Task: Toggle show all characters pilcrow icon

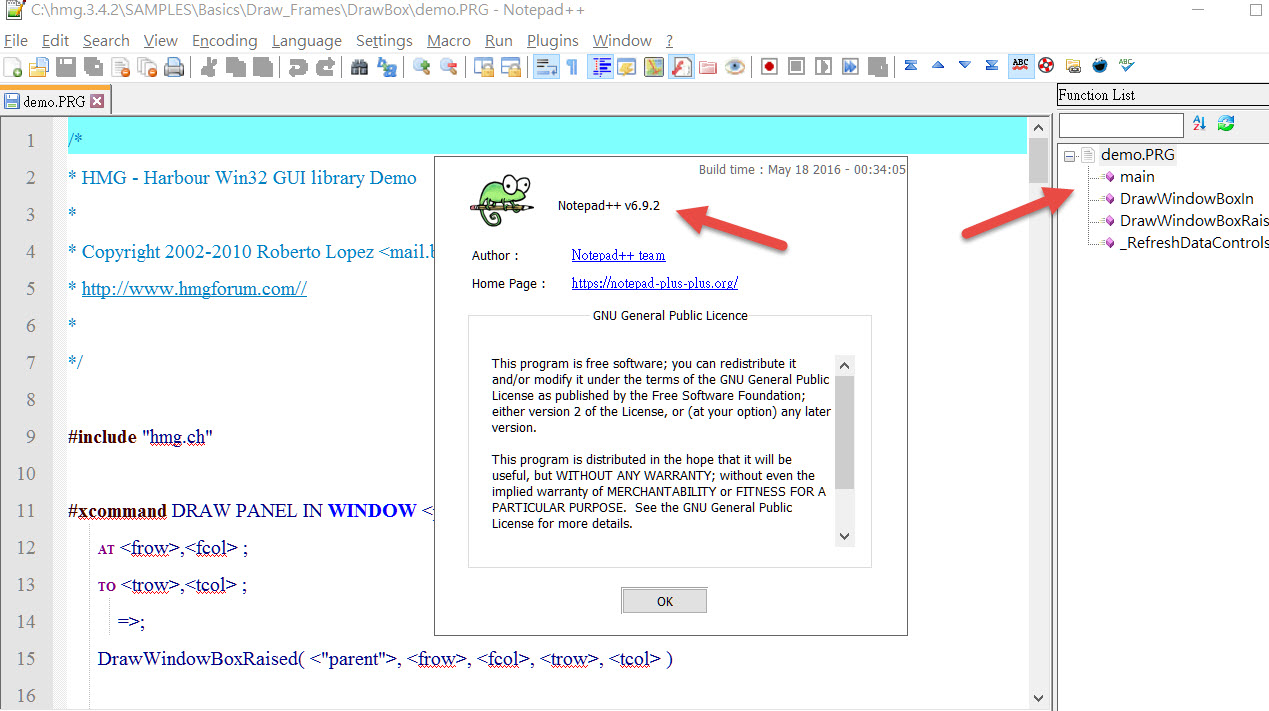Action: (572, 67)
